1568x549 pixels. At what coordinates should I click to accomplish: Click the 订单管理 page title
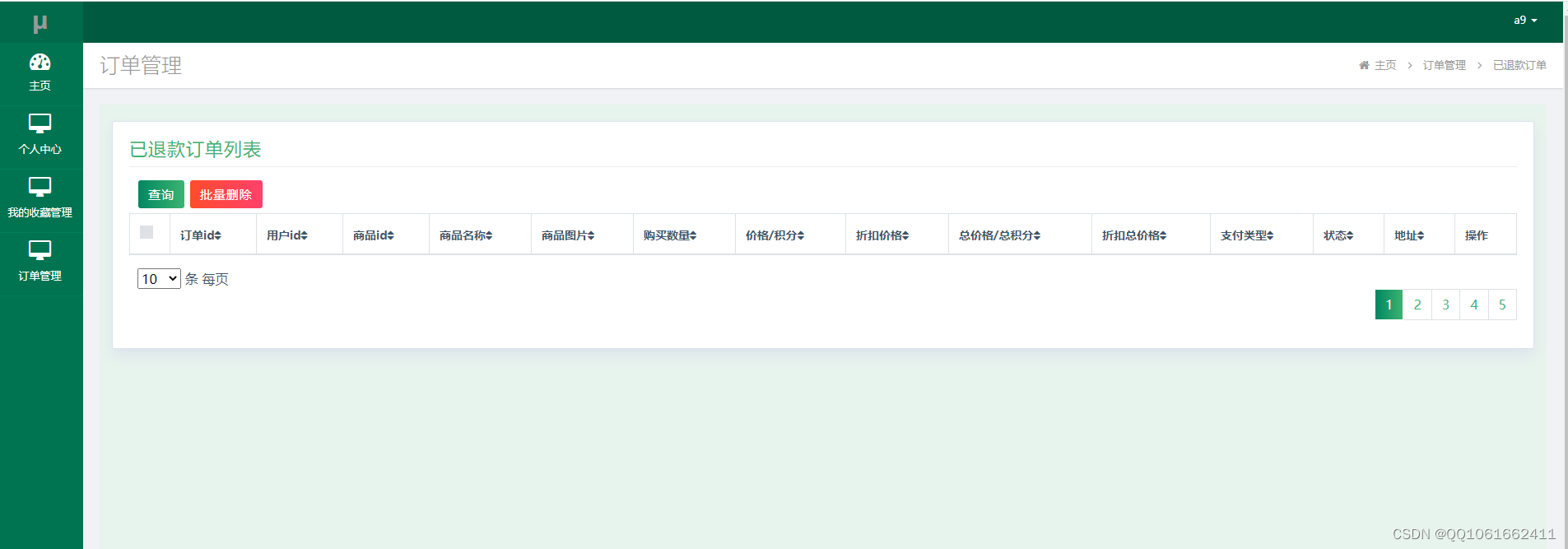(141, 65)
